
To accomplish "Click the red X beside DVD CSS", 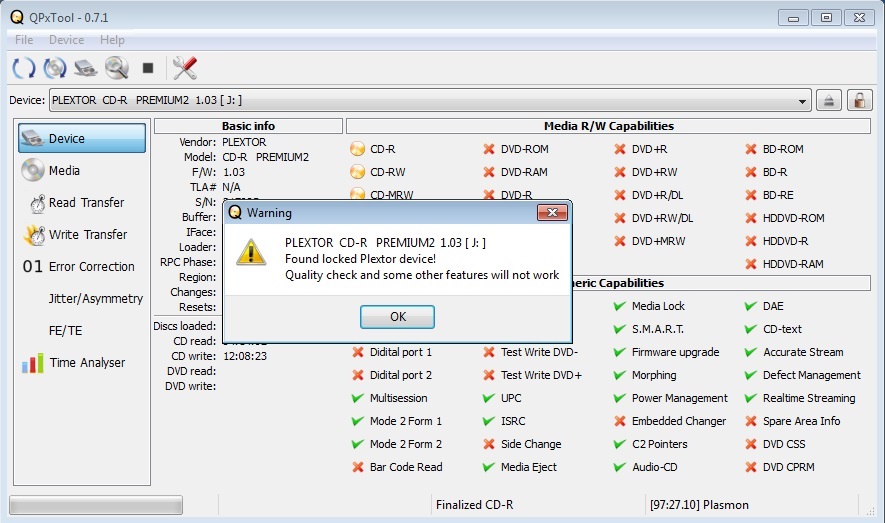I will click(x=751, y=444).
